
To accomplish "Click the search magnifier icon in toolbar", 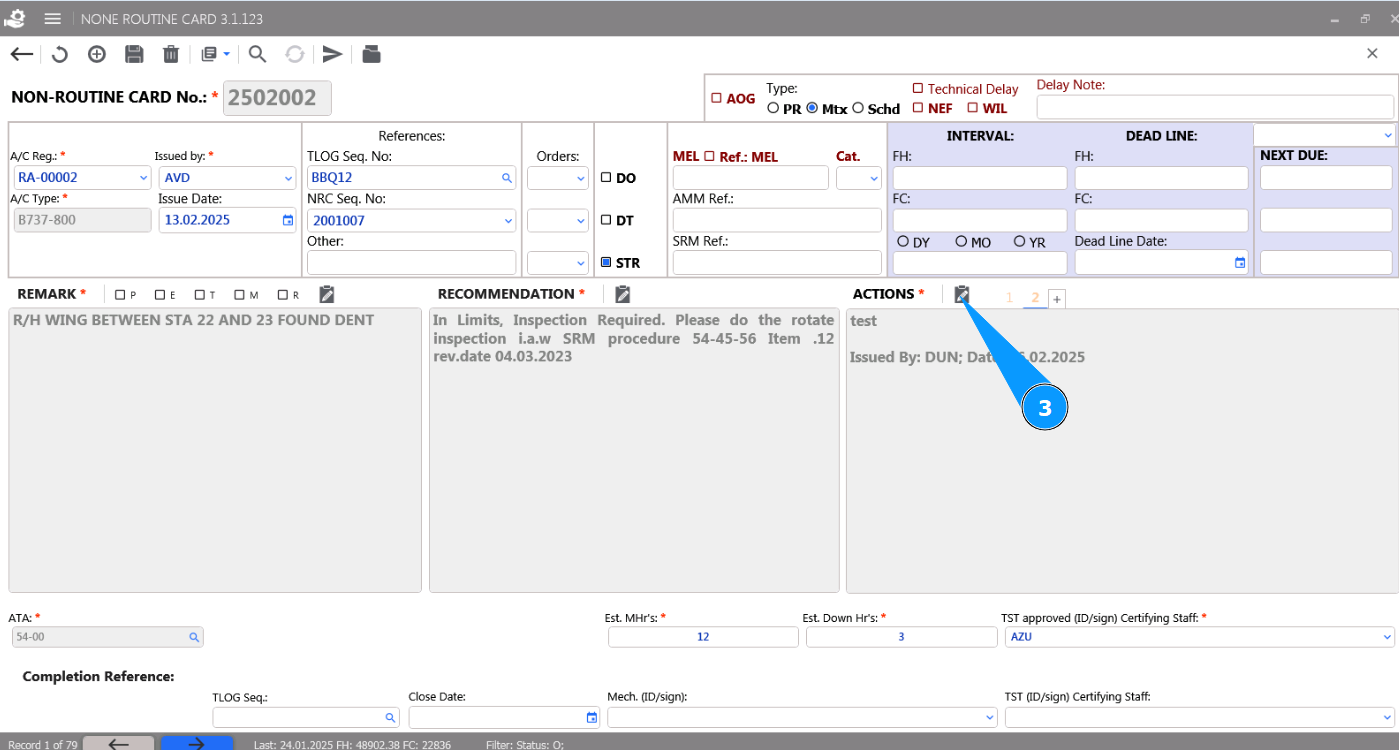I will tap(257, 54).
